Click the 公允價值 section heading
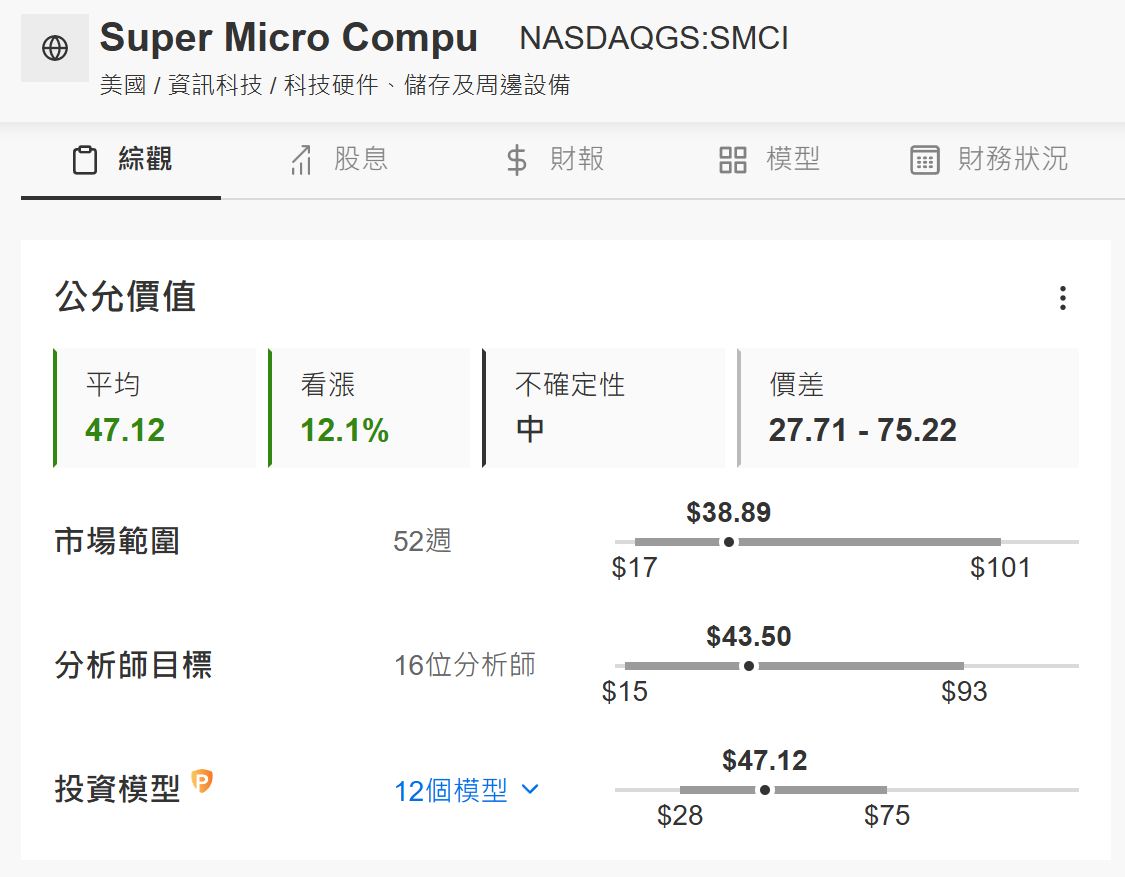The width and height of the screenshot is (1125, 877). 126,296
